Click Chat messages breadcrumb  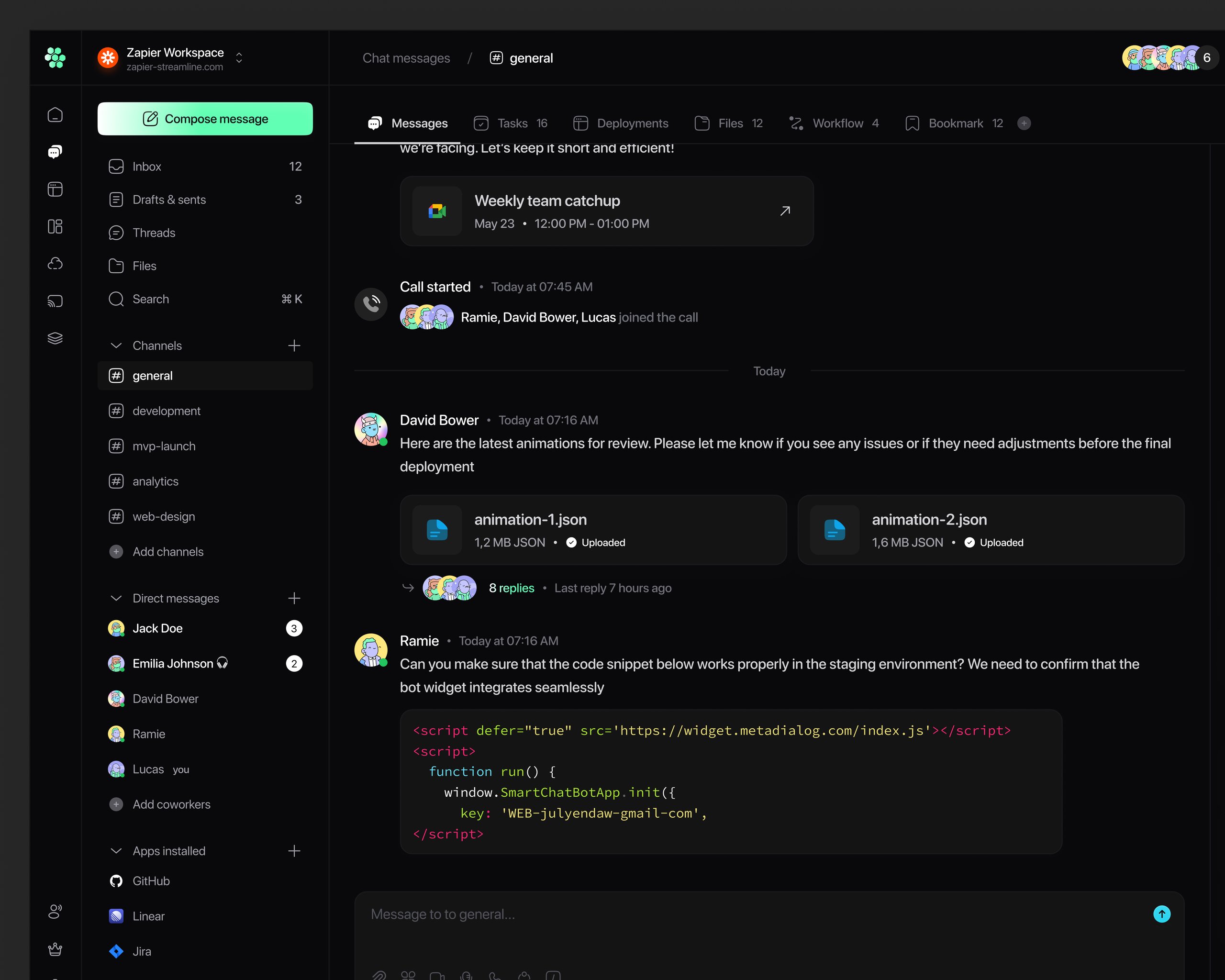click(x=406, y=58)
